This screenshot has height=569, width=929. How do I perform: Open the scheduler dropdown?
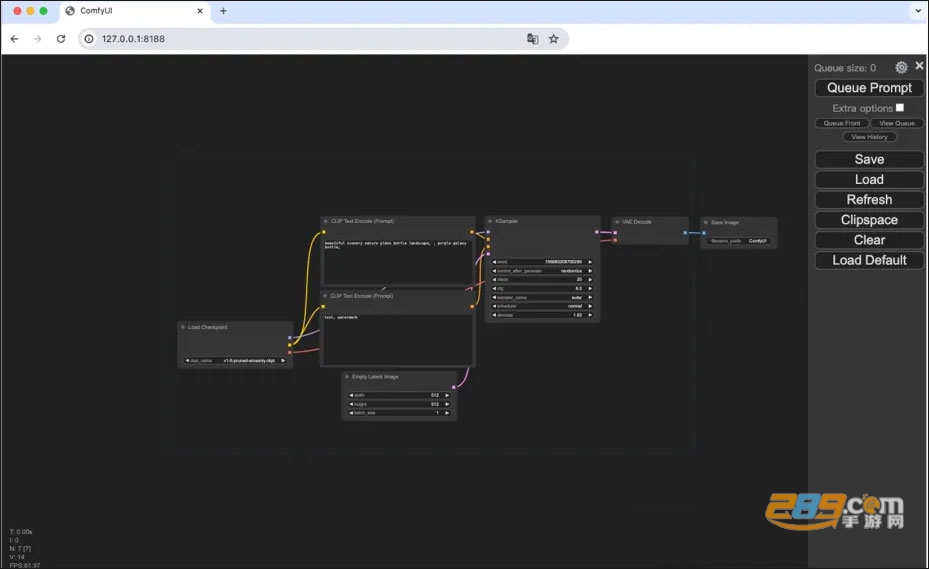pos(542,306)
